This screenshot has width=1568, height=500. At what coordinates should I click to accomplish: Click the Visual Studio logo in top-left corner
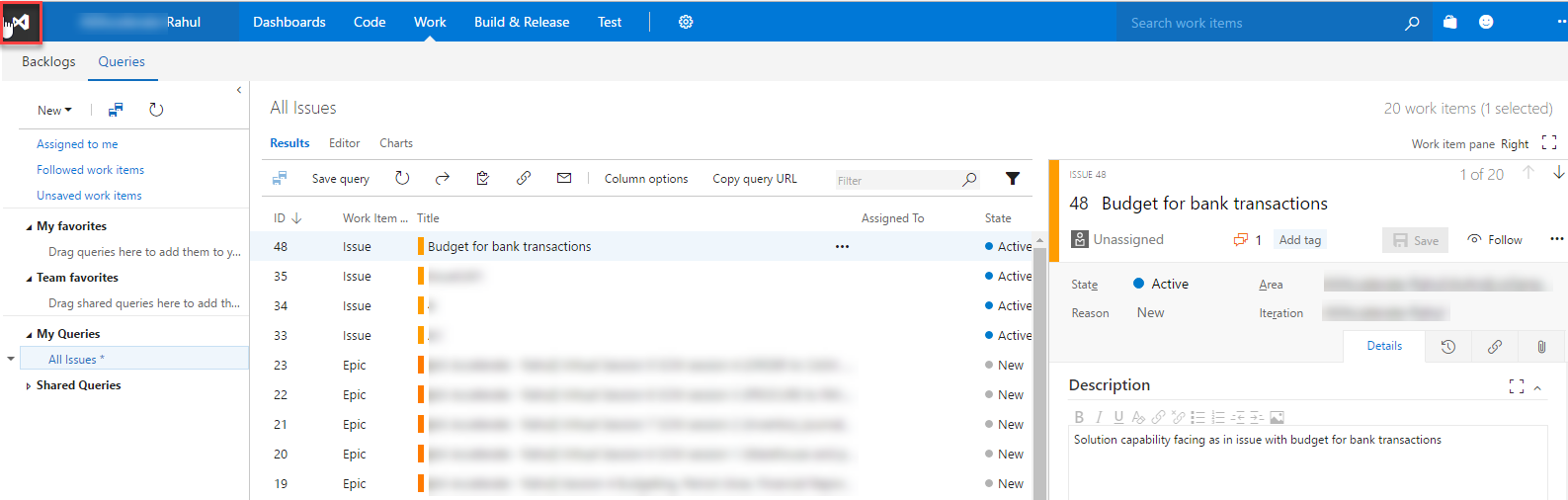click(x=21, y=22)
